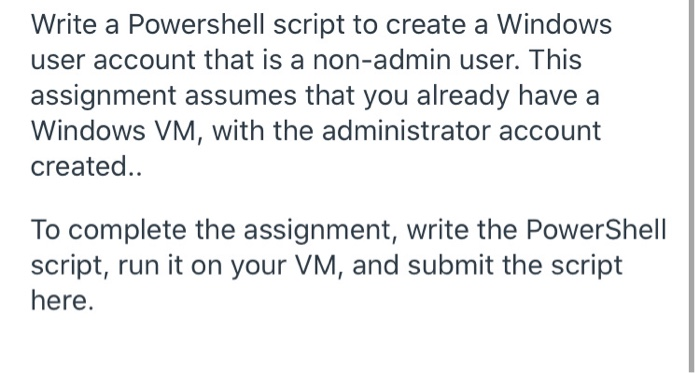Click the word "here." at the end
Image resolution: width=700 pixels, height=373 pixels.
pyautogui.click(x=62, y=300)
